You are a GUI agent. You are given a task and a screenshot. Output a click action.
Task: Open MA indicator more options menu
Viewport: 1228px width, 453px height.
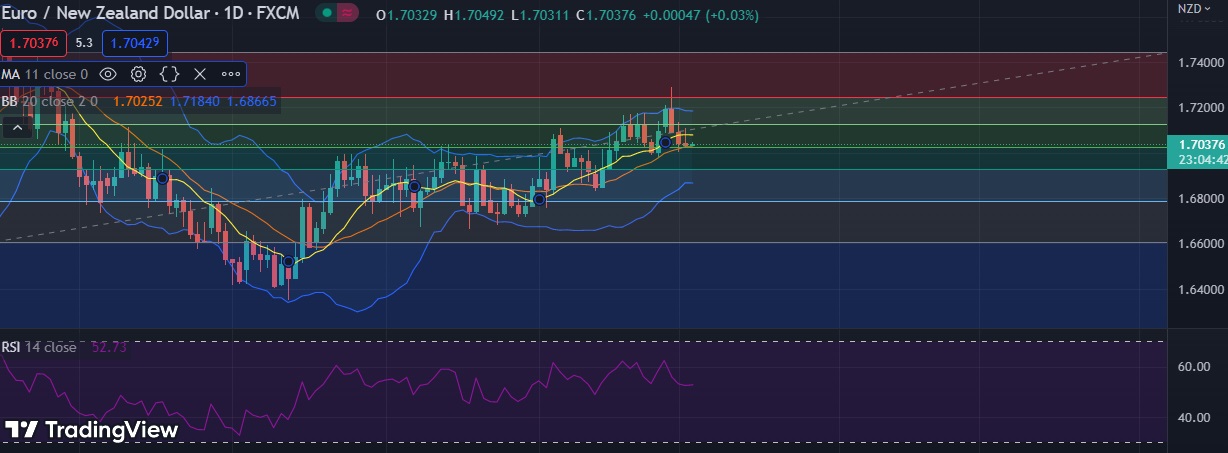(231, 74)
